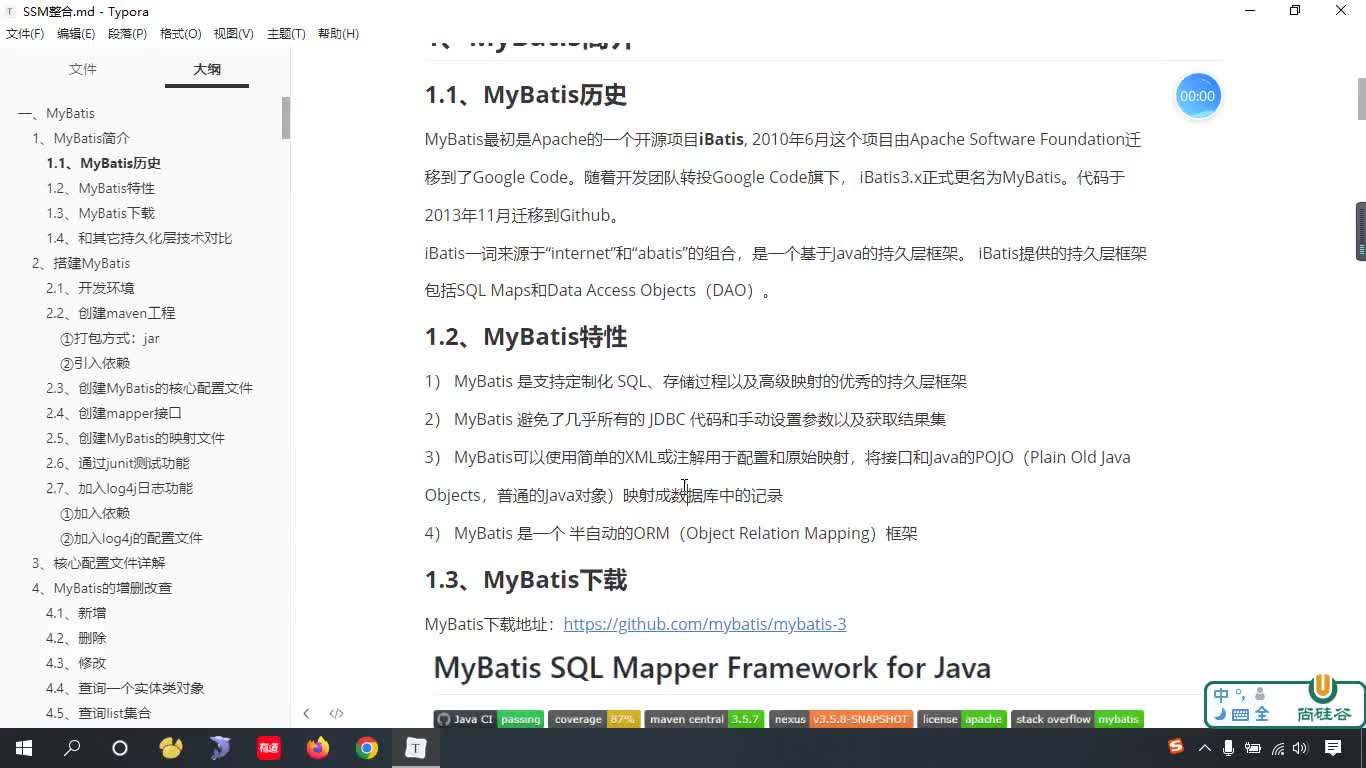Viewport: 1366px width, 768px height.
Task: Open the yellow paw app on taskbar
Action: [x=171, y=748]
